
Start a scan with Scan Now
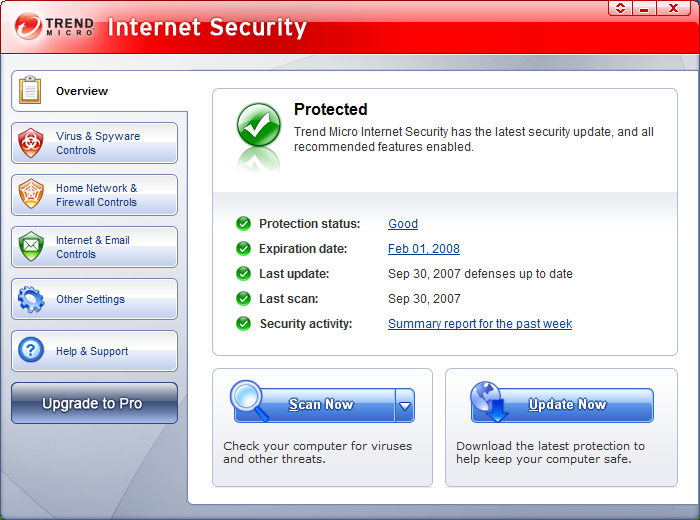coord(321,405)
